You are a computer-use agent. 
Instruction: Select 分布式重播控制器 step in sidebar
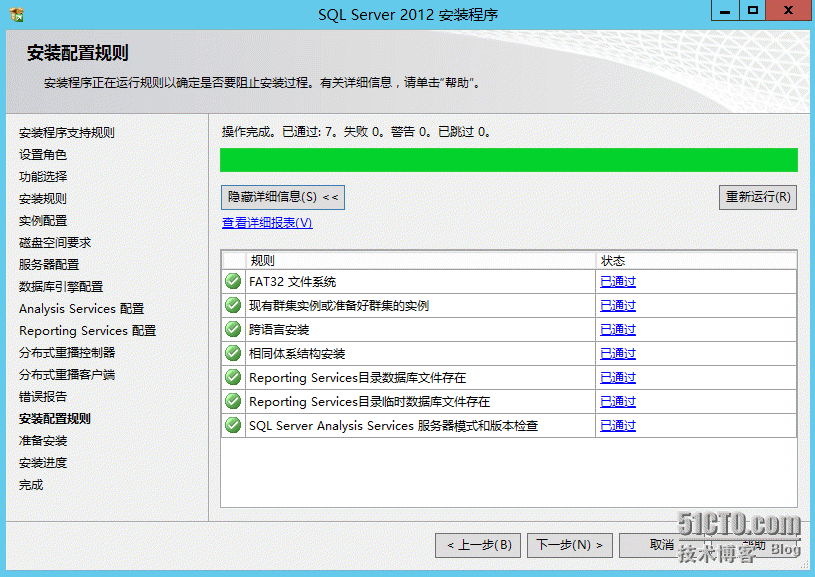[x=67, y=352]
